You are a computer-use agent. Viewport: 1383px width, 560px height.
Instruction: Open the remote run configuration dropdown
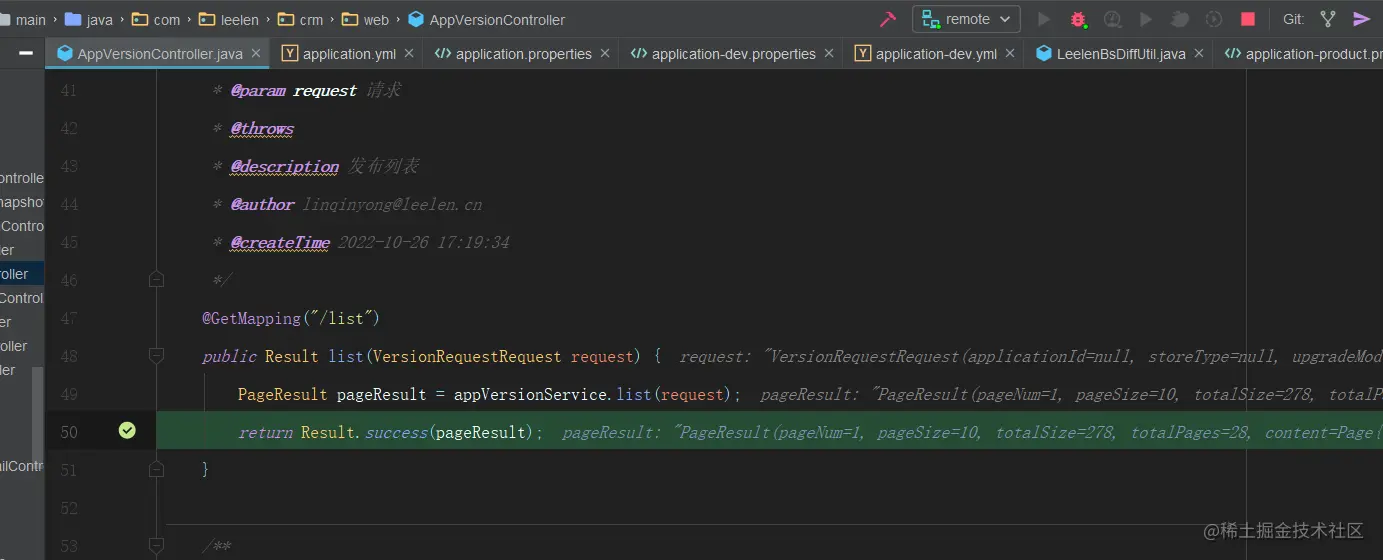click(966, 19)
